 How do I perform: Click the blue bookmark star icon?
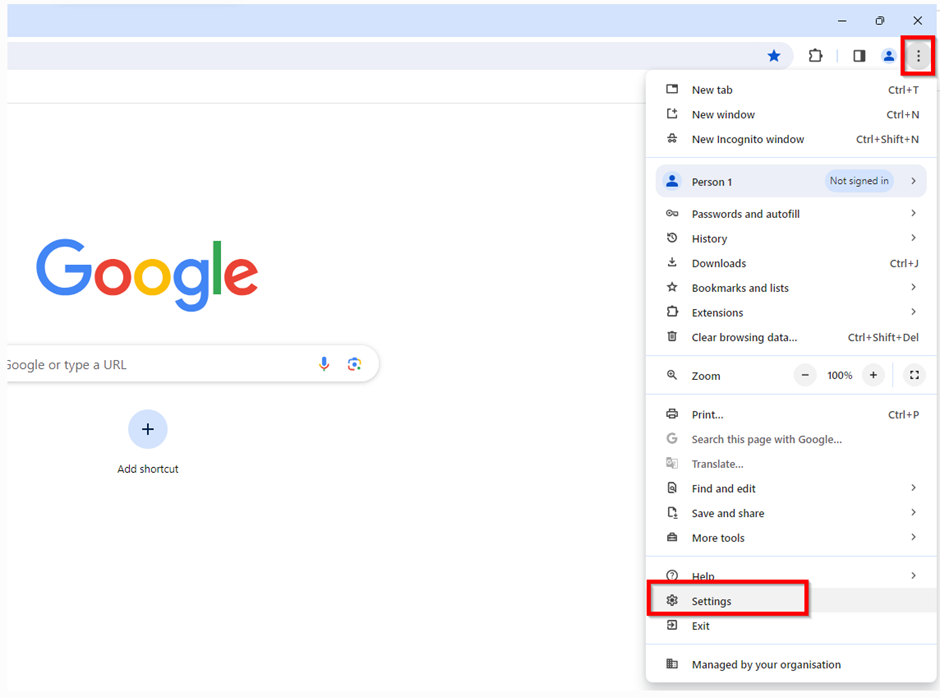(773, 56)
